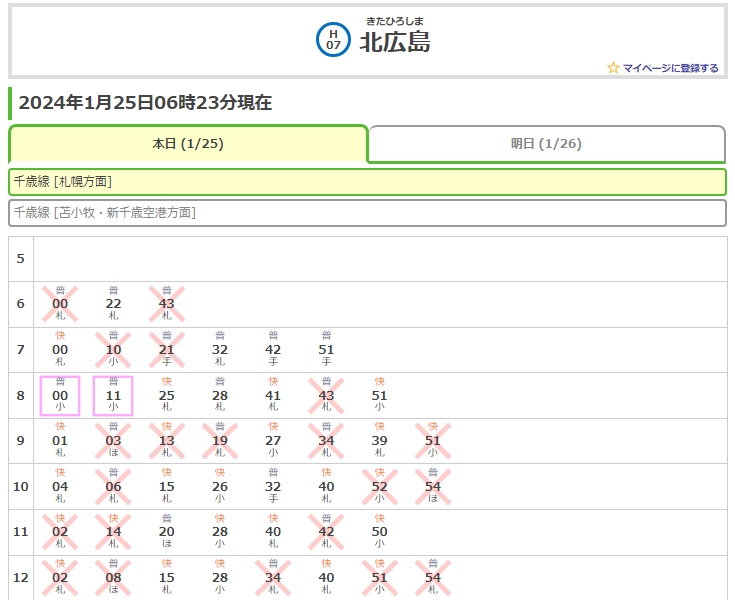Screen dimensions: 735x600
Task: Open the 8:41 快速 train
Action: pos(273,395)
